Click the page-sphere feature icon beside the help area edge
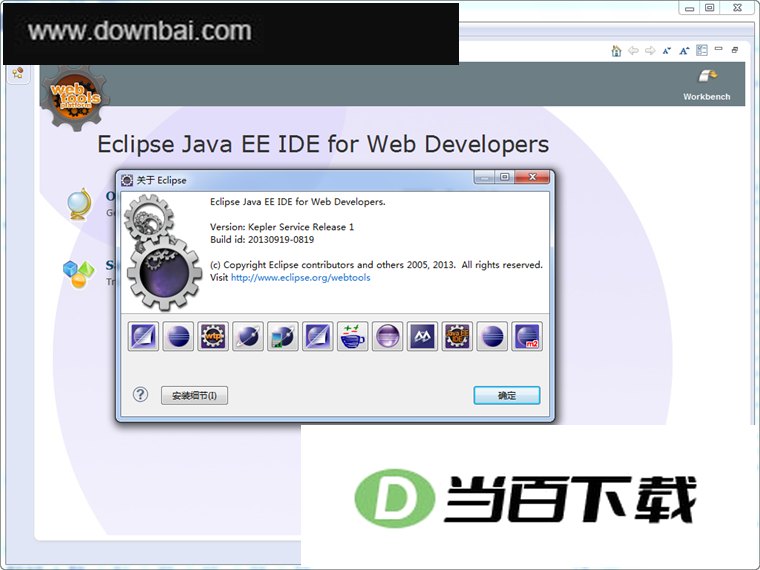 143,336
